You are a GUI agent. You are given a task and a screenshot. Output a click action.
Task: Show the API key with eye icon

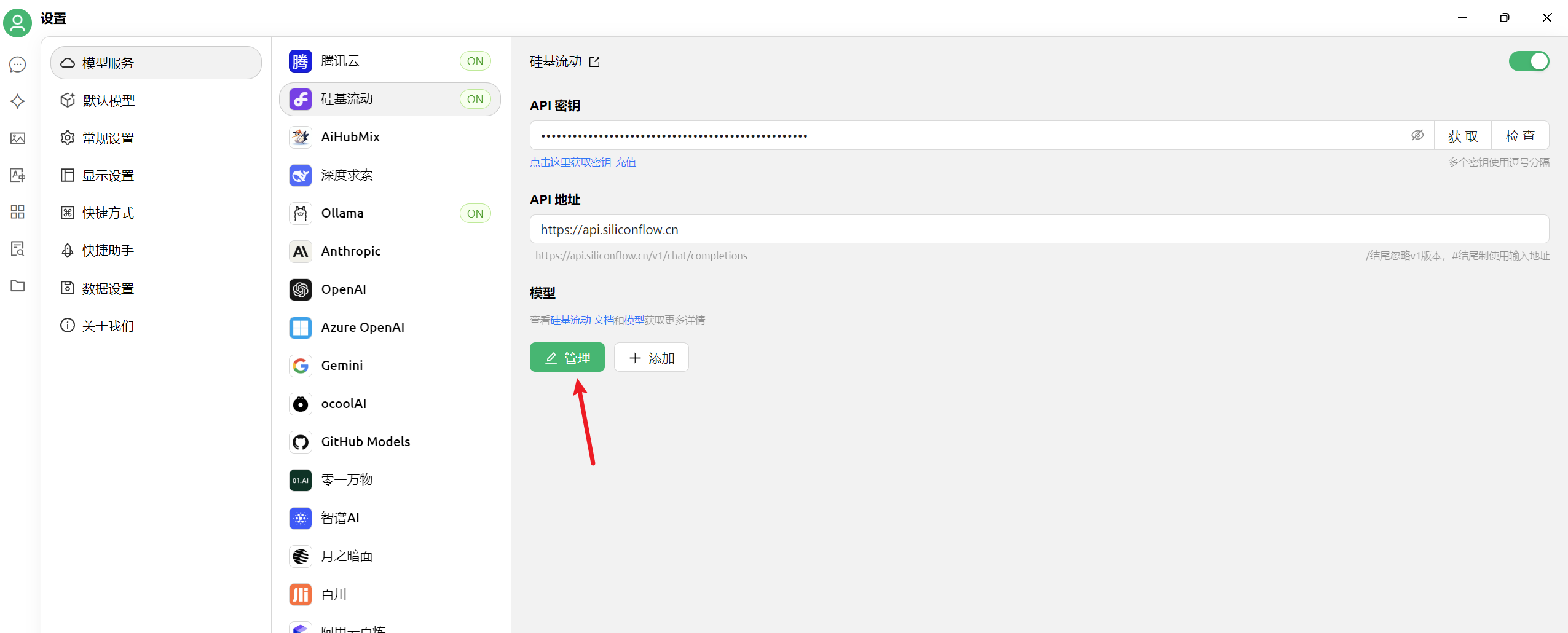point(1417,135)
